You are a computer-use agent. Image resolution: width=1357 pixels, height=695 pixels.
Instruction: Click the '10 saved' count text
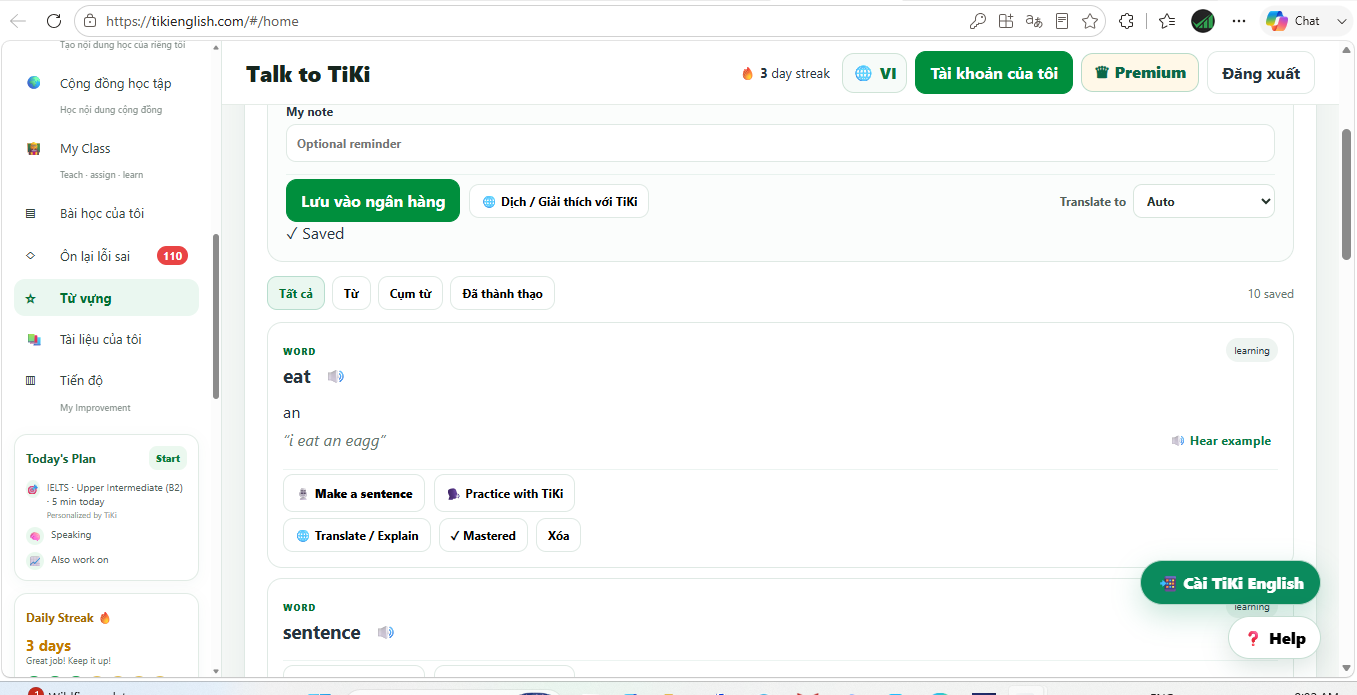click(x=1270, y=294)
